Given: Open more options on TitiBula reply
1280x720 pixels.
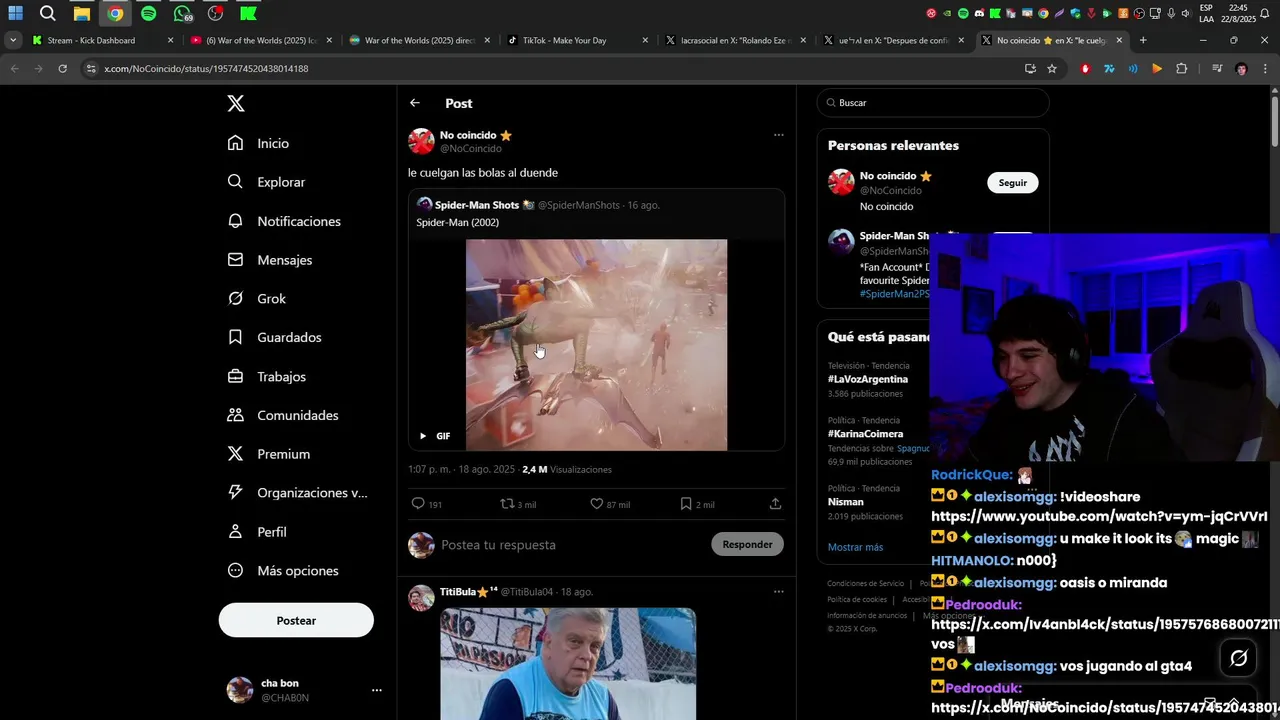Looking at the screenshot, I should coord(778,591).
